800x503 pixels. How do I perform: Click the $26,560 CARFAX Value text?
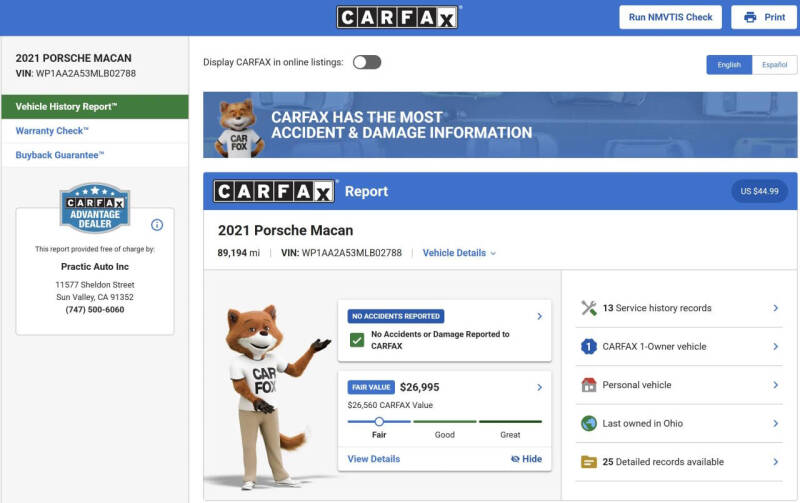[390, 405]
